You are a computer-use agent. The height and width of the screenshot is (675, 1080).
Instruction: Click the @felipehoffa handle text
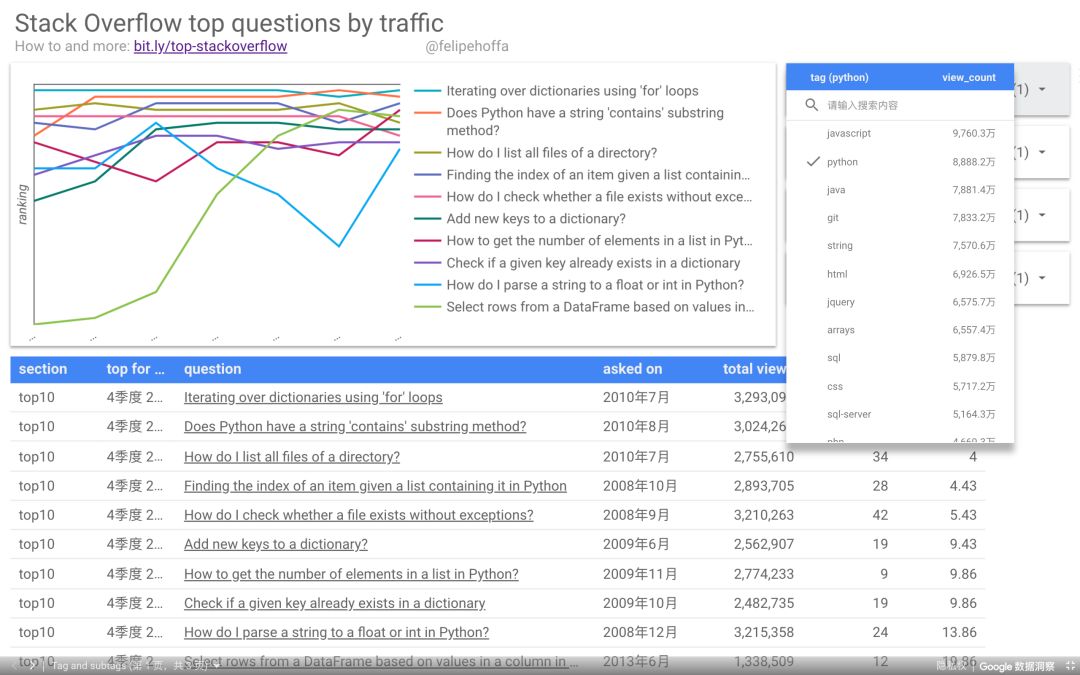pyautogui.click(x=466, y=46)
